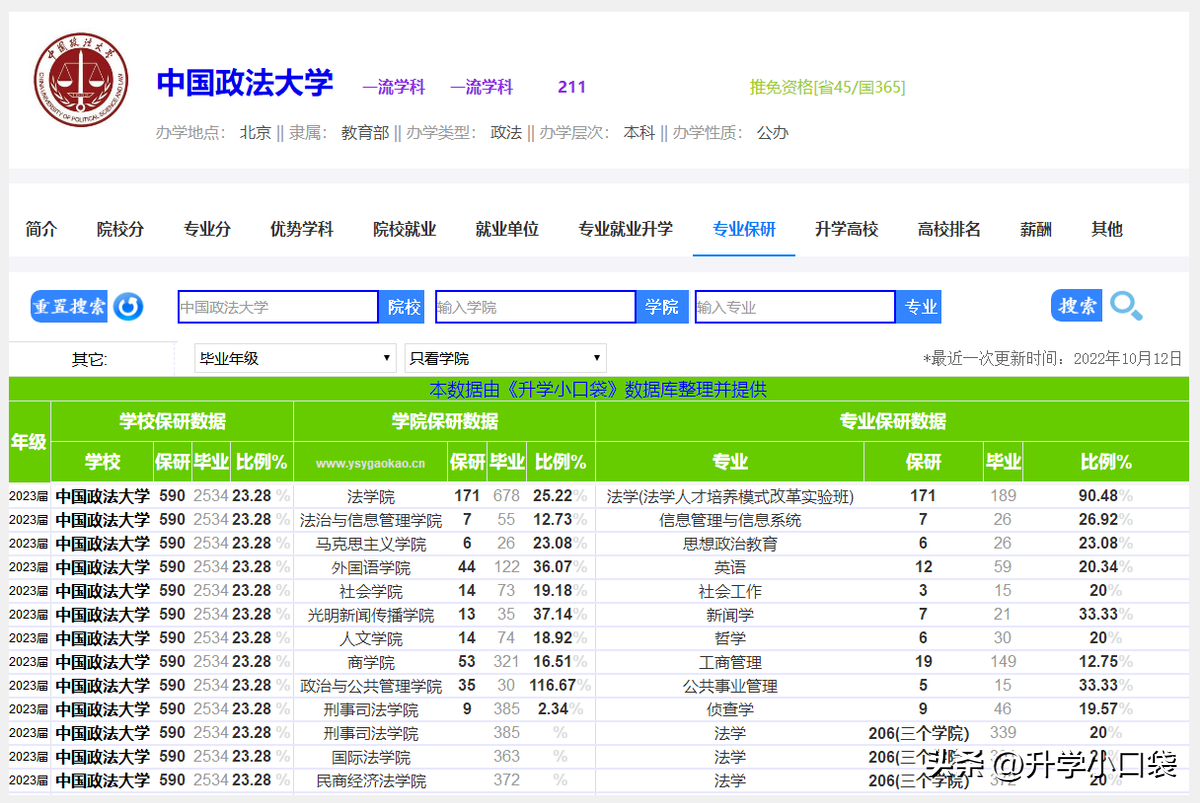
Task: Switch to the 专业保研 tab
Action: tap(744, 229)
